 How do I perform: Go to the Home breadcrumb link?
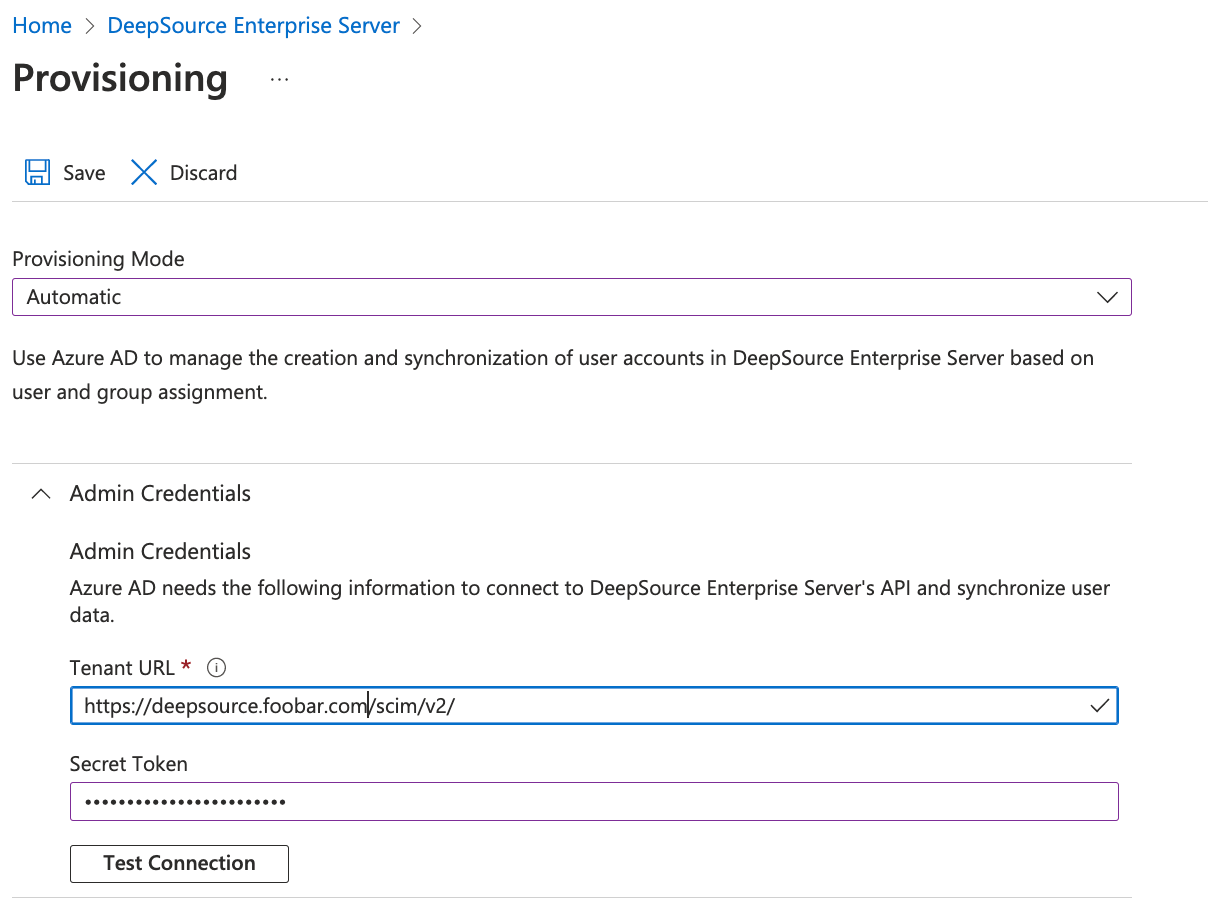[42, 26]
